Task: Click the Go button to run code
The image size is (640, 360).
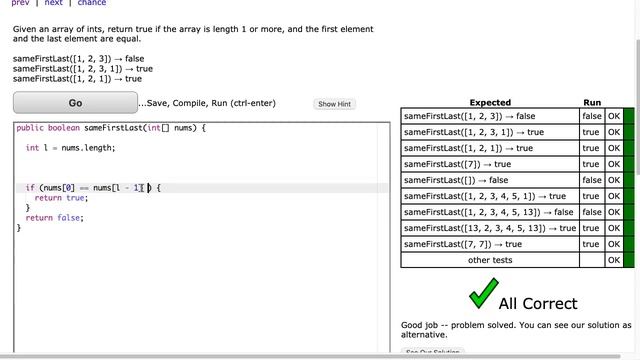Action: (76, 102)
